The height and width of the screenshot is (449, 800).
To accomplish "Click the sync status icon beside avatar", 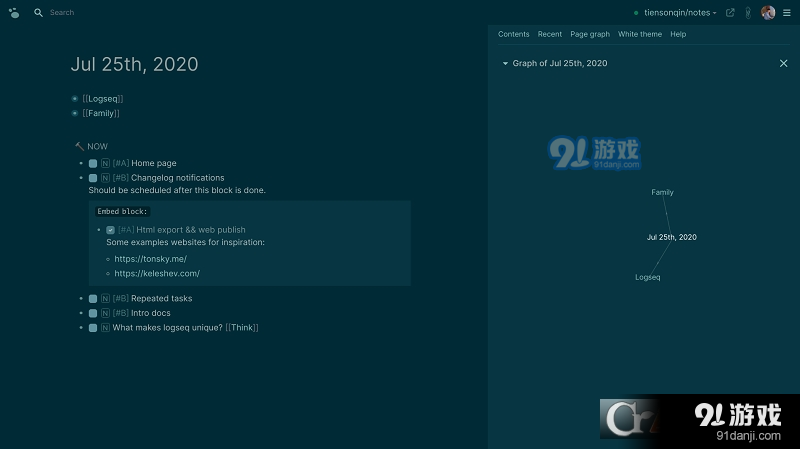I will tap(748, 13).
